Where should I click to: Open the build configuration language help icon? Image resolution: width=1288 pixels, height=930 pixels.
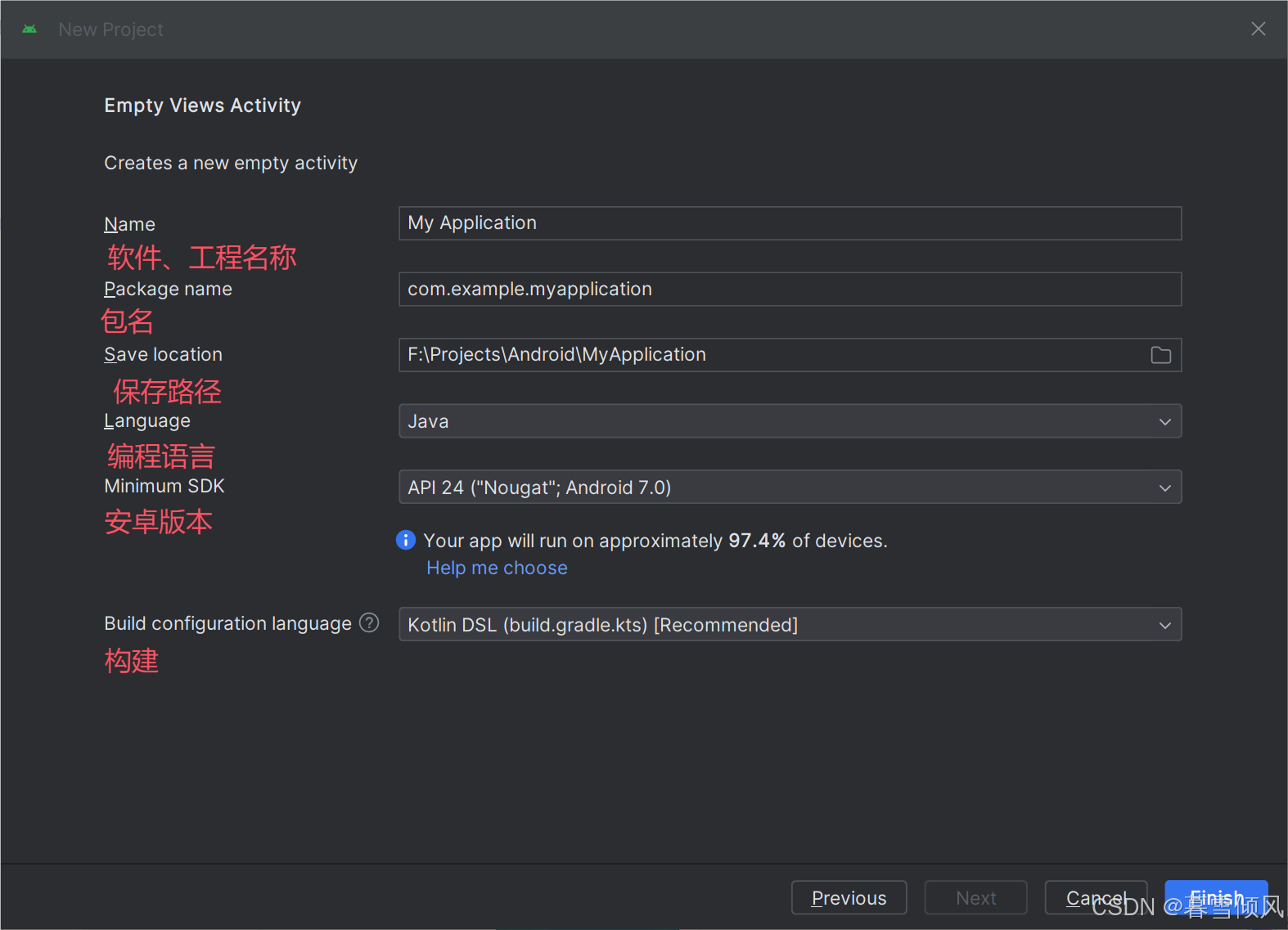pos(369,623)
